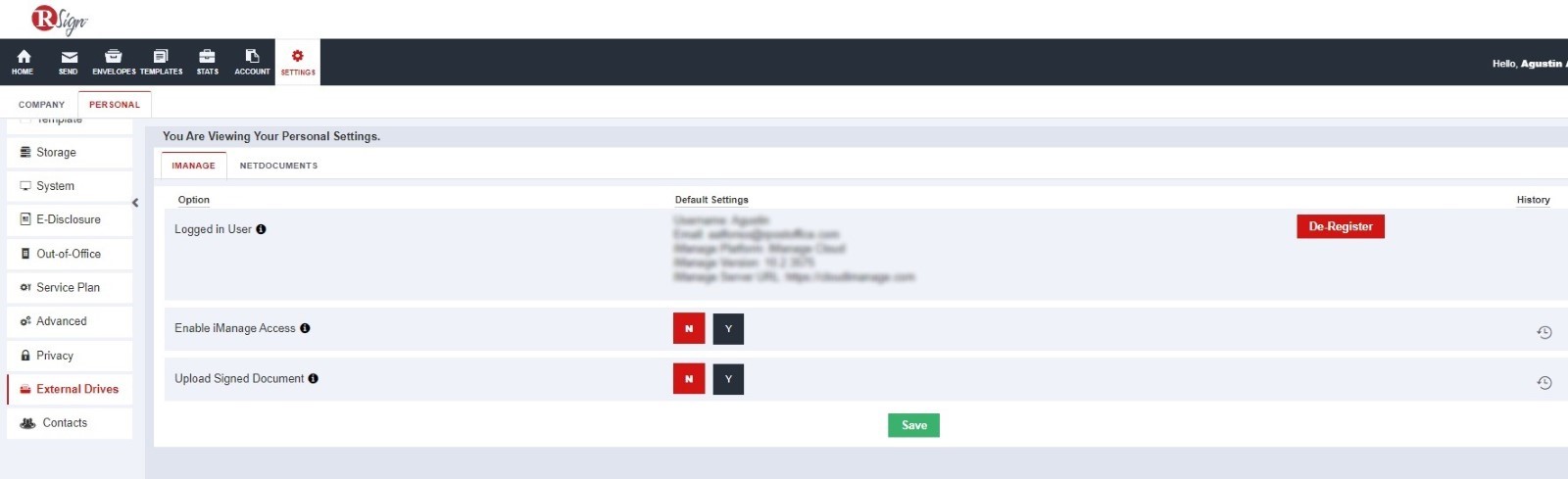This screenshot has width=1568, height=479.
Task: Switch to the Company settings tab
Action: point(41,105)
